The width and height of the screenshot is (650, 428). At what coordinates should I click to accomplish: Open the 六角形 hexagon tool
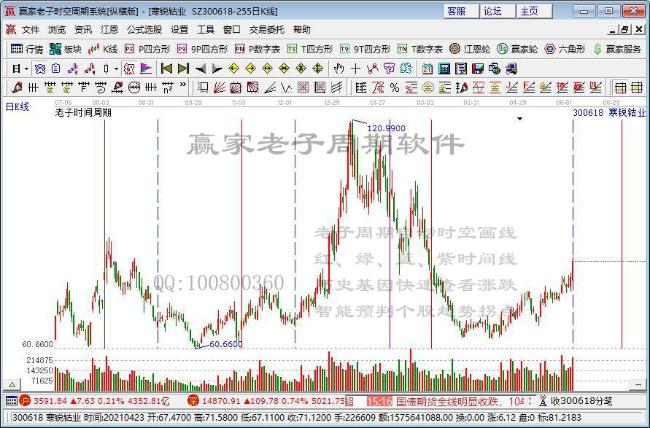click(565, 49)
